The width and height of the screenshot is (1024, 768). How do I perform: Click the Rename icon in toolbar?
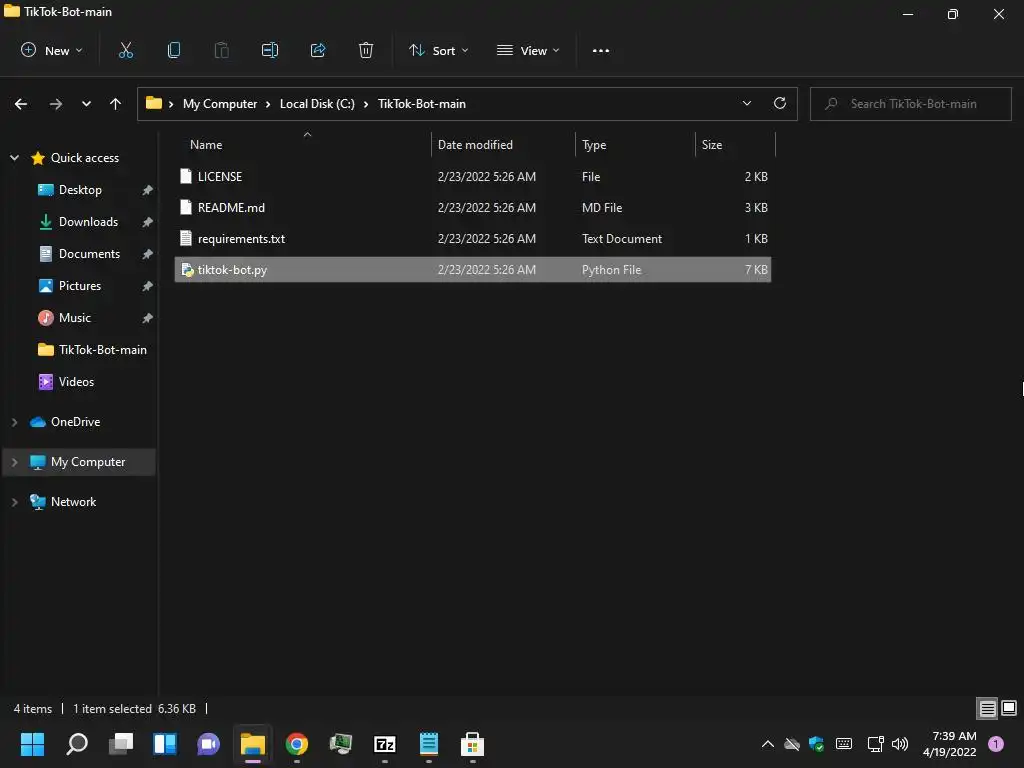click(270, 50)
